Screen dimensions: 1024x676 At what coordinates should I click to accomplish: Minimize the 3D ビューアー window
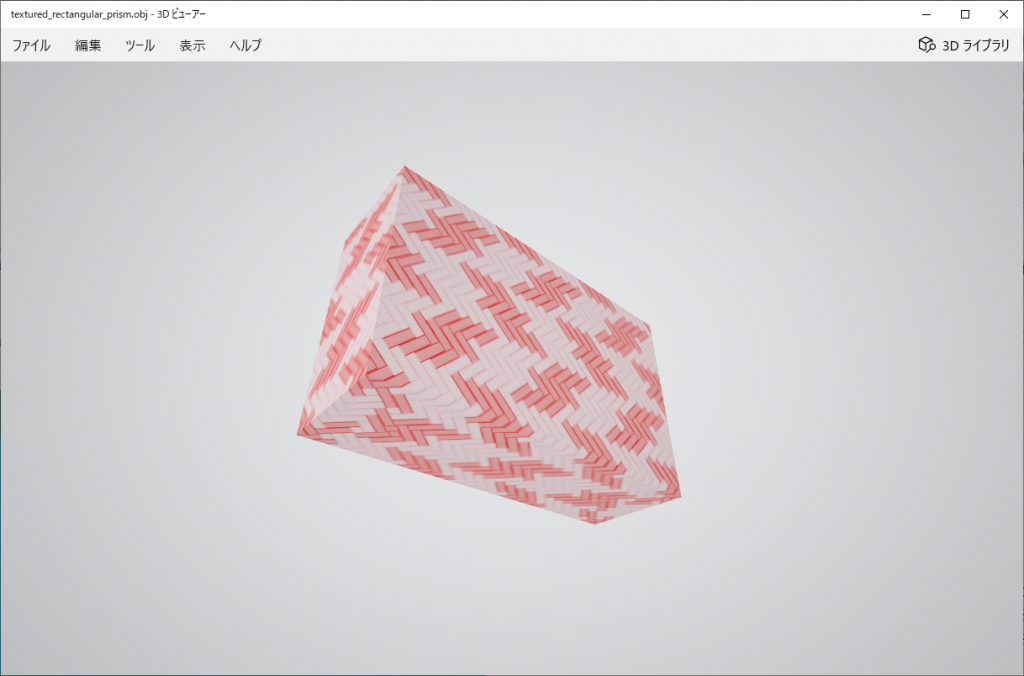click(926, 14)
